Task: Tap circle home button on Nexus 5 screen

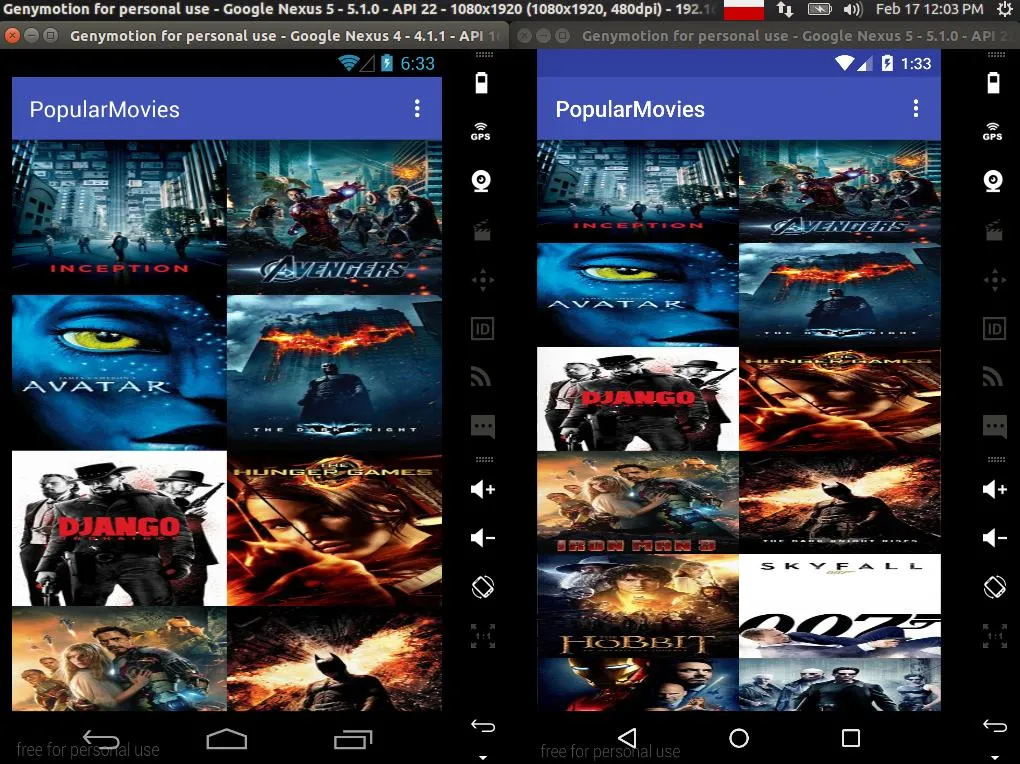Action: pyautogui.click(x=739, y=738)
